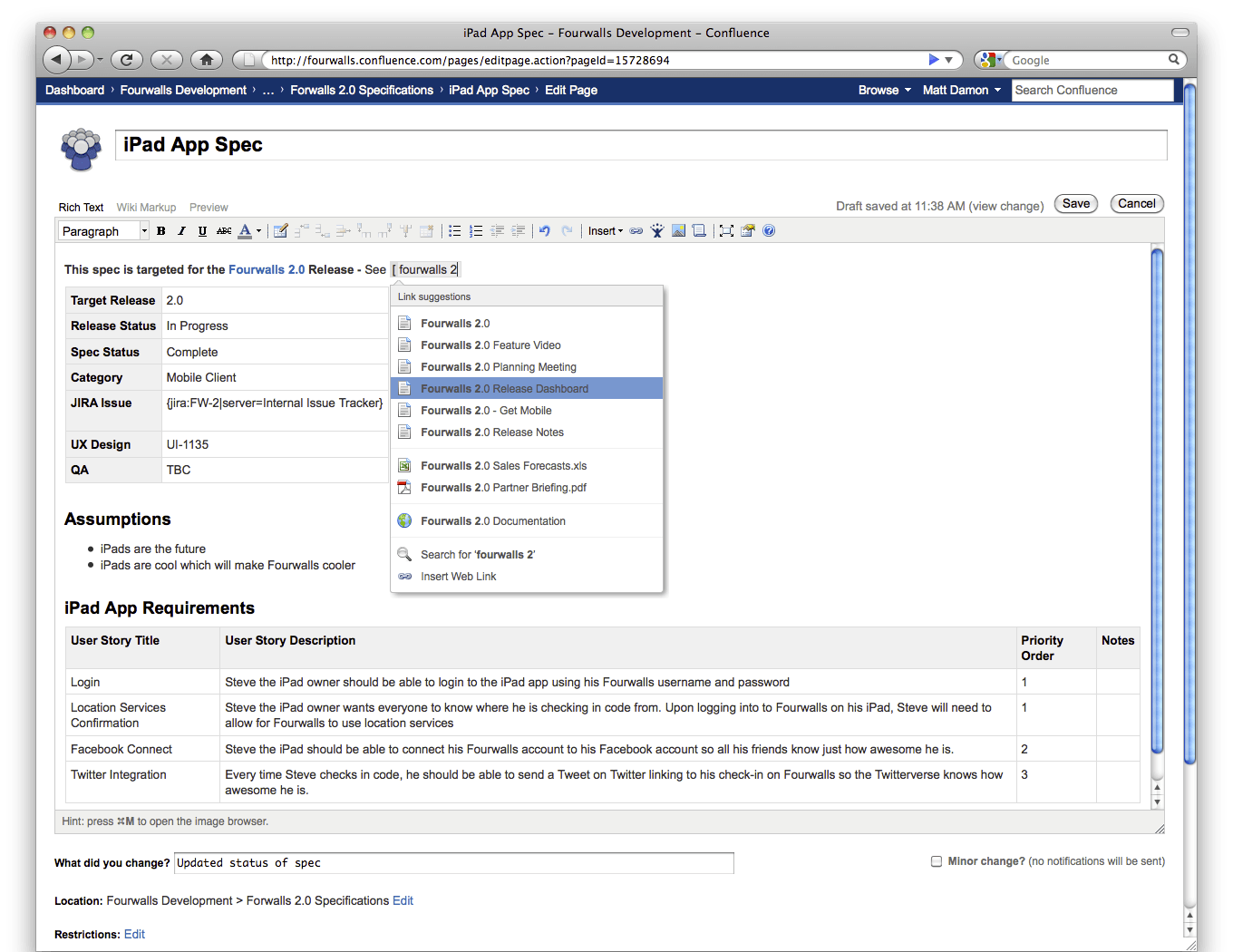Click the insert table icon
The height and width of the screenshot is (952, 1233).
(x=280, y=231)
